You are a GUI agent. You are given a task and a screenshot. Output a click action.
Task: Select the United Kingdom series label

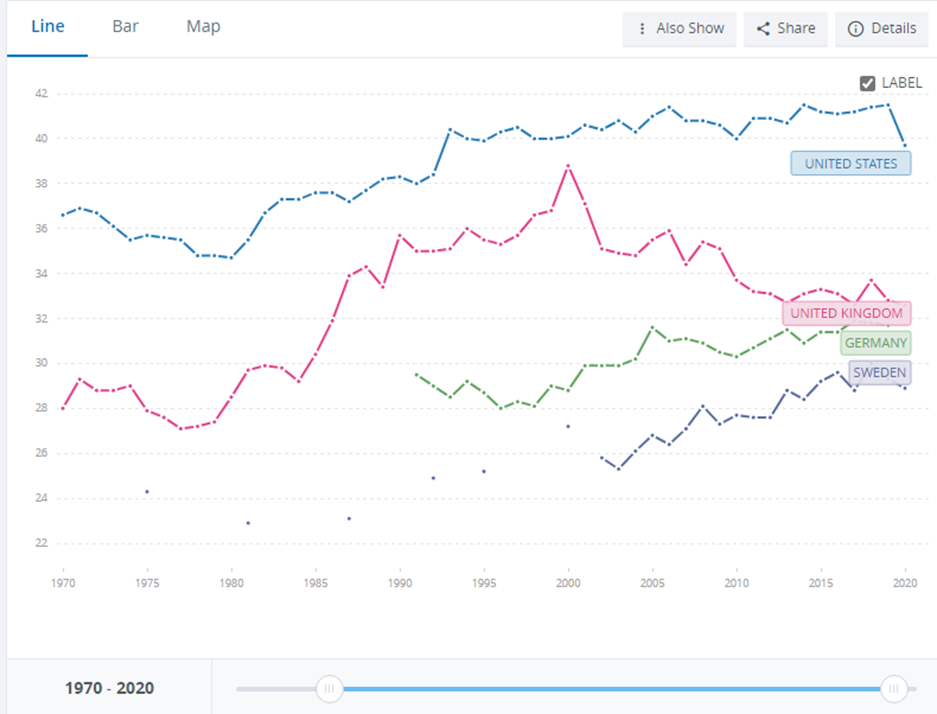click(x=846, y=314)
